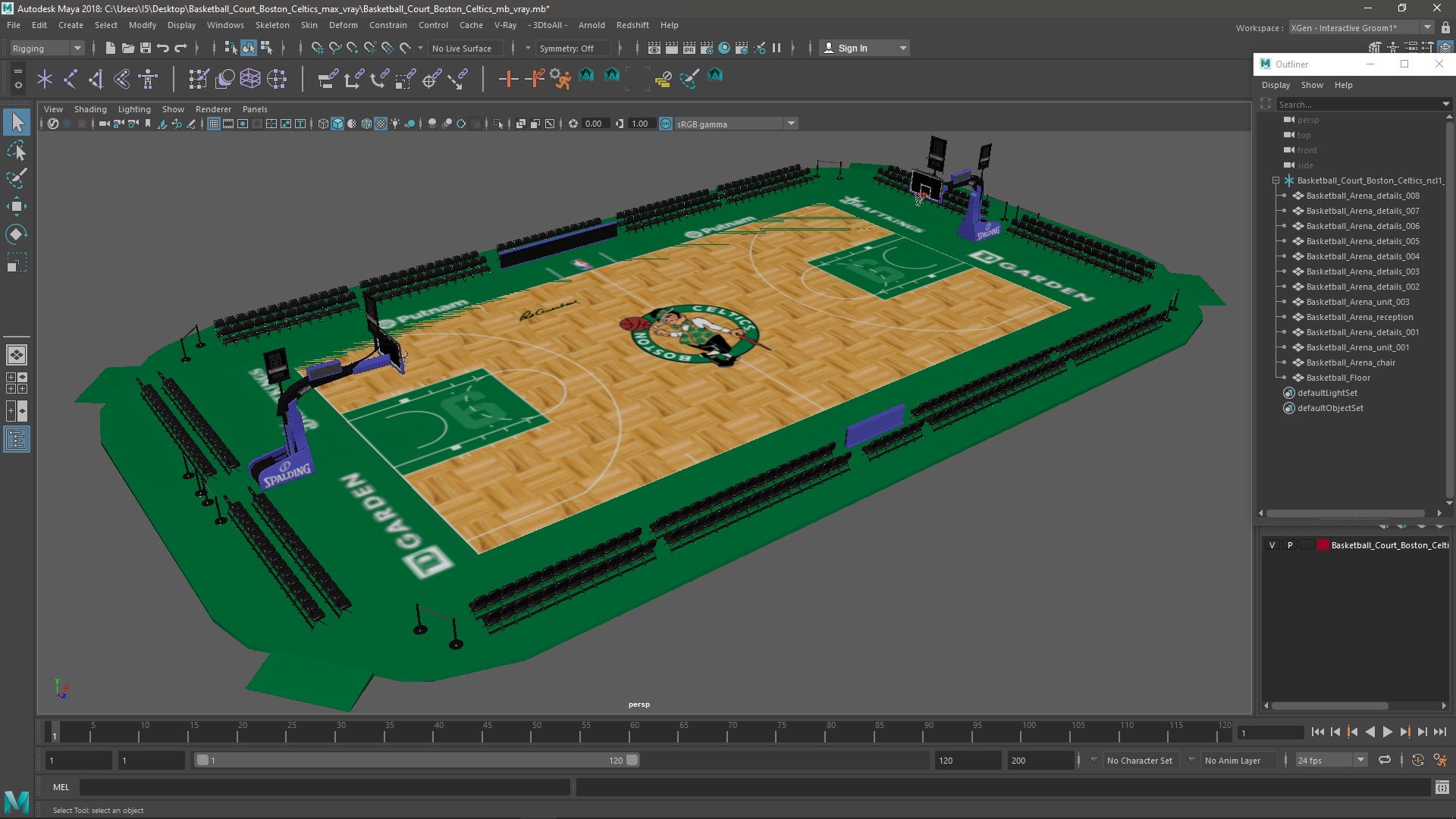Click the IPR render icon
Image resolution: width=1456 pixels, height=819 pixels.
click(689, 48)
